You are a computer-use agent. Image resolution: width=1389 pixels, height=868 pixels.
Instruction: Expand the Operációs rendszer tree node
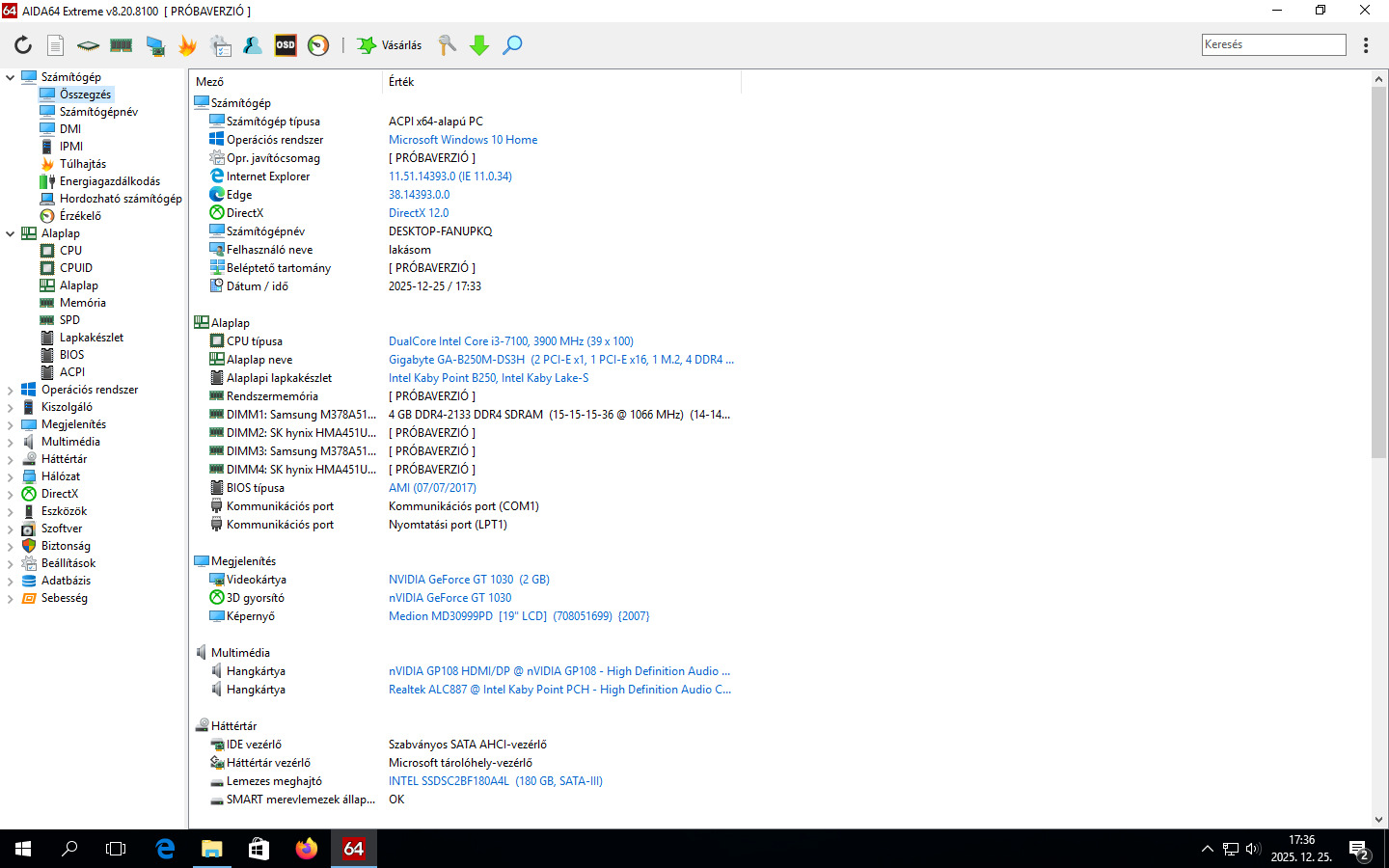11,390
